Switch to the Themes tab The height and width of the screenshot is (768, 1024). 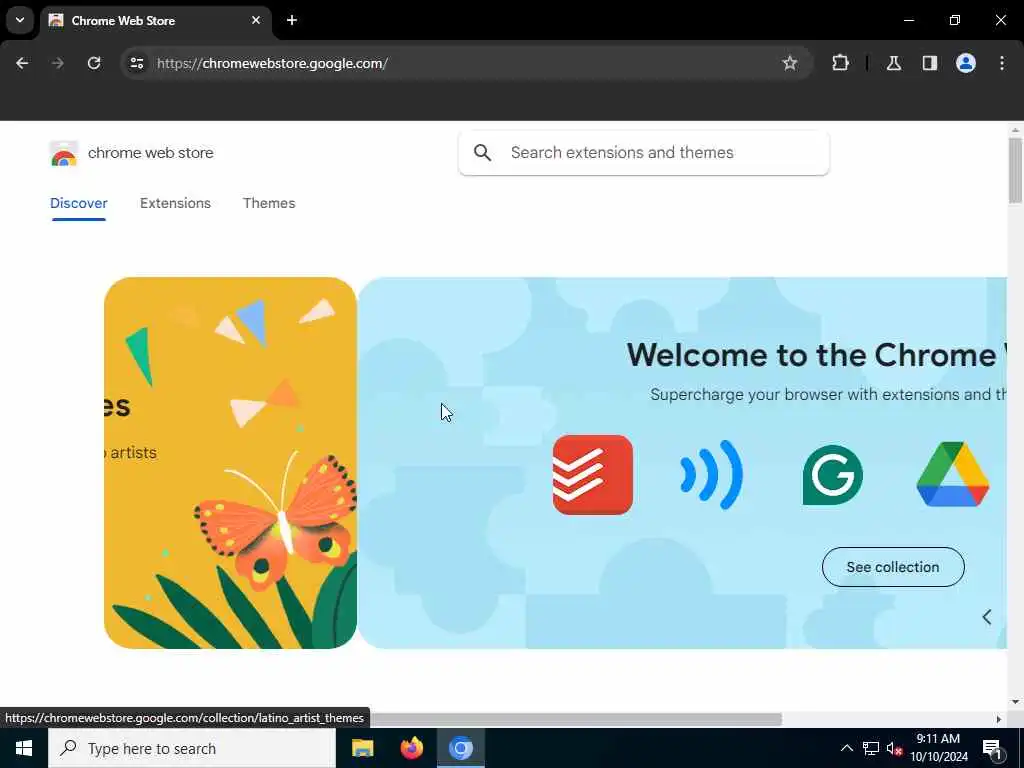(269, 203)
